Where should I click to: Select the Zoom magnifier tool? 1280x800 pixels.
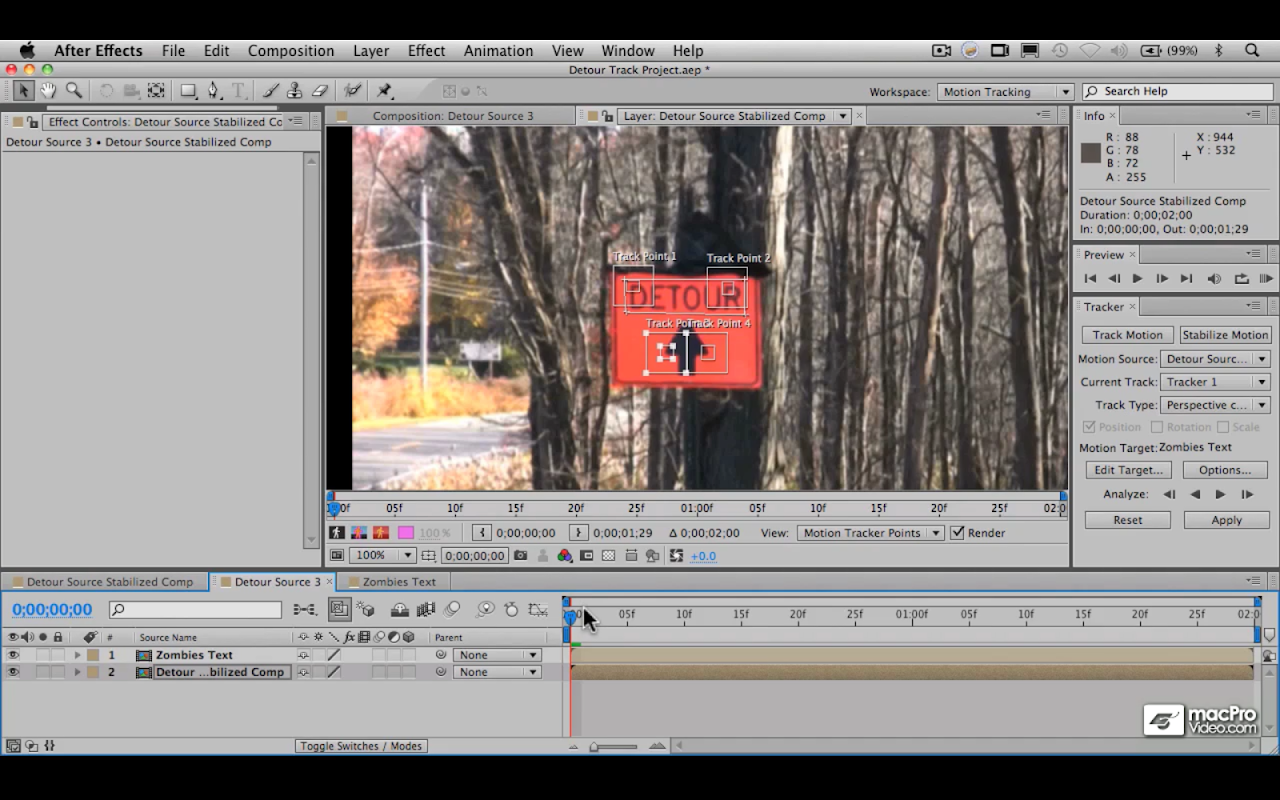[x=73, y=91]
